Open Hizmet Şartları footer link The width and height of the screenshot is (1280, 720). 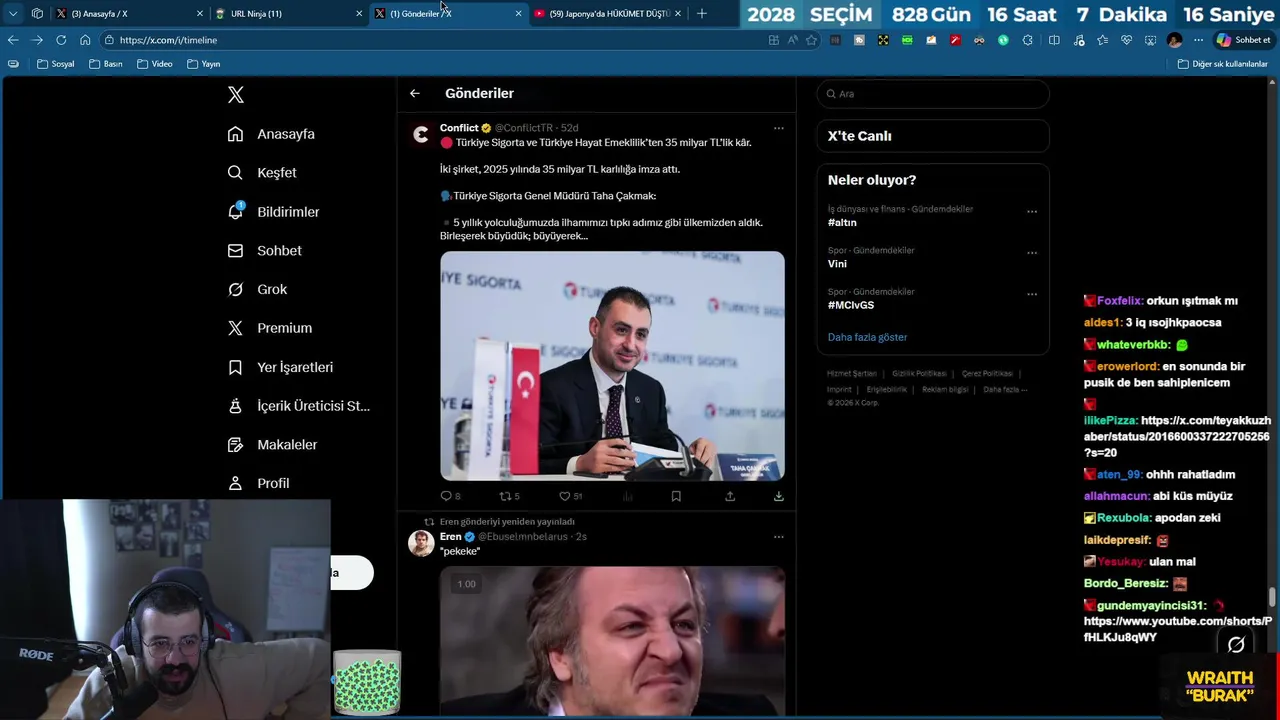(851, 373)
